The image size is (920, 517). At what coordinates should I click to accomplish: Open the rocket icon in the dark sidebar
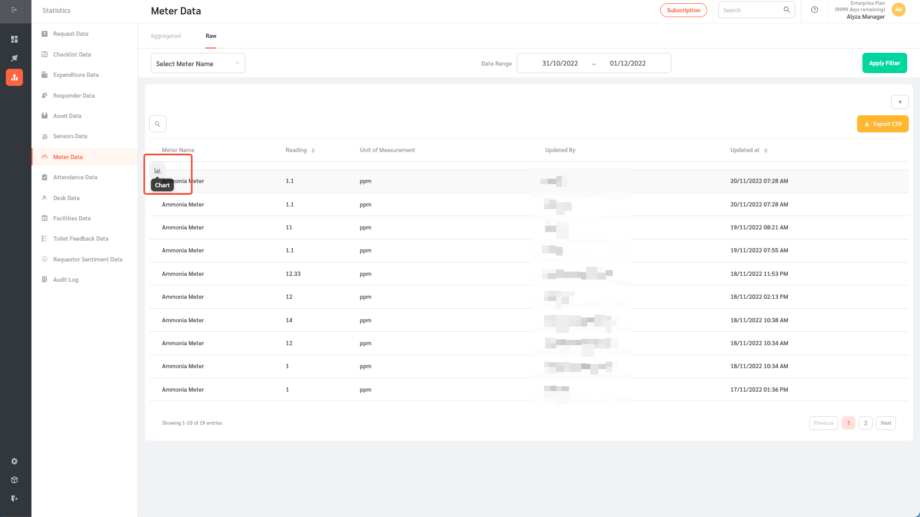tap(14, 58)
